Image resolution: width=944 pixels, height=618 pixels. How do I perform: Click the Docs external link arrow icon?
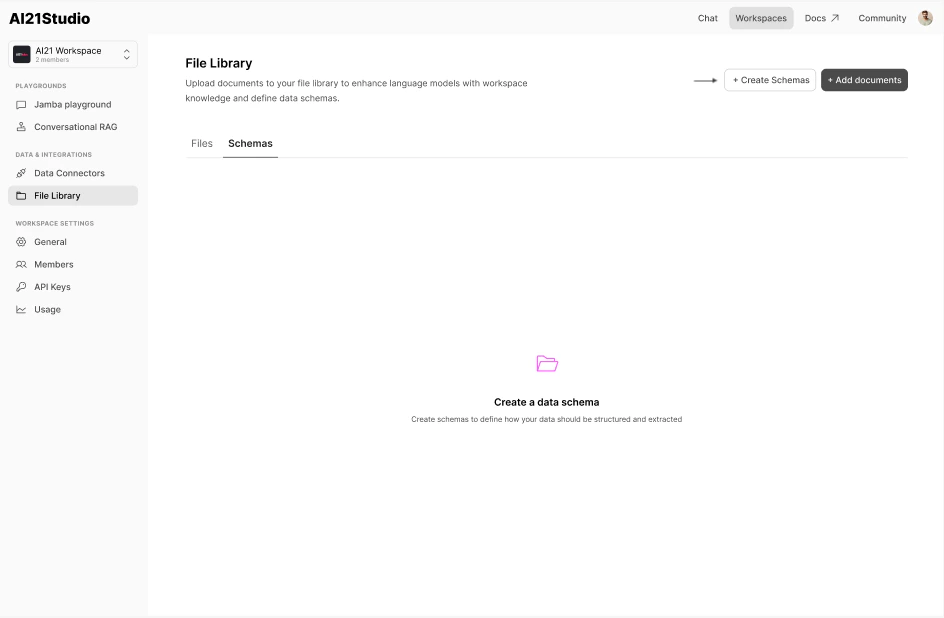pyautogui.click(x=834, y=17)
